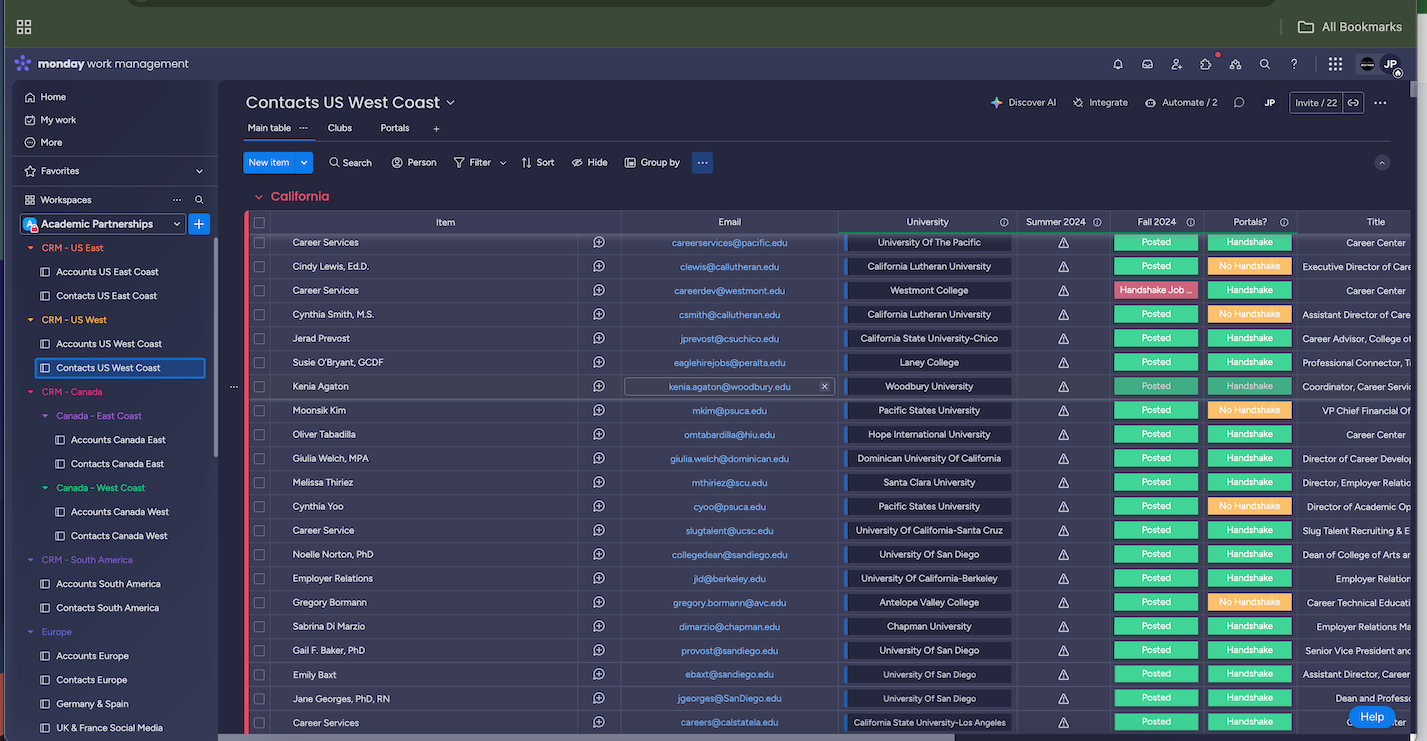This screenshot has width=1427, height=741.
Task: Tick checkbox for Gregory Bormann row
Action: pos(259,603)
